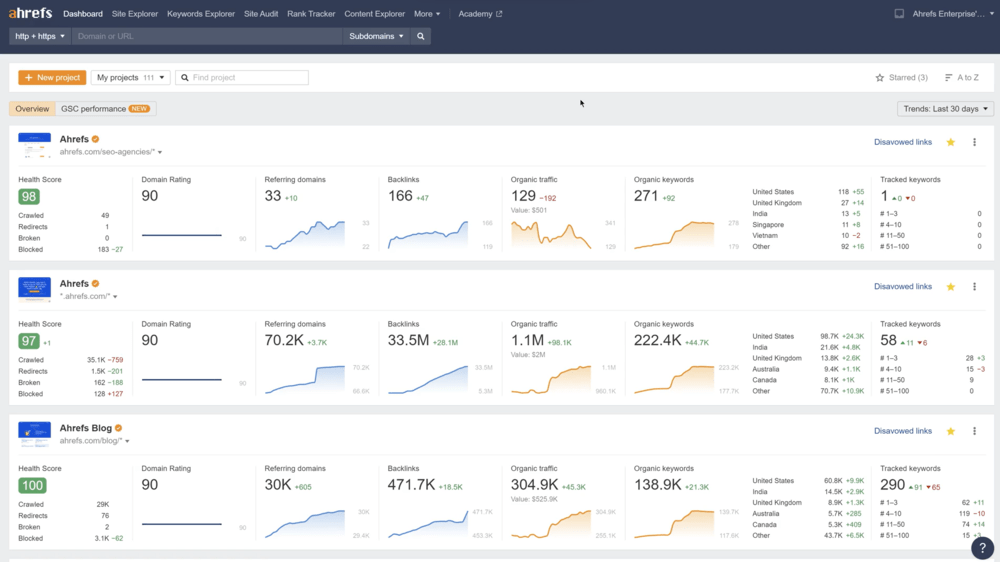Click Organic keywords value 138.9K
1000x562 pixels.
(x=658, y=485)
